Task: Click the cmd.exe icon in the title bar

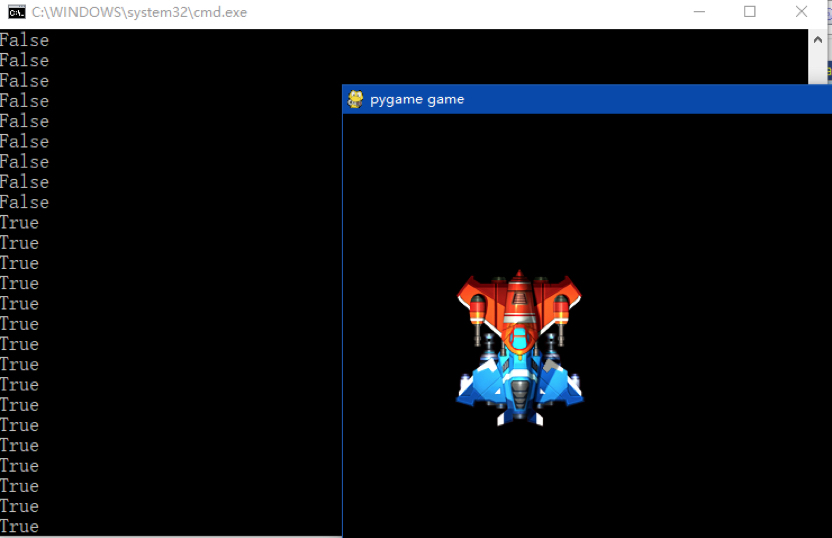Action: point(16,12)
